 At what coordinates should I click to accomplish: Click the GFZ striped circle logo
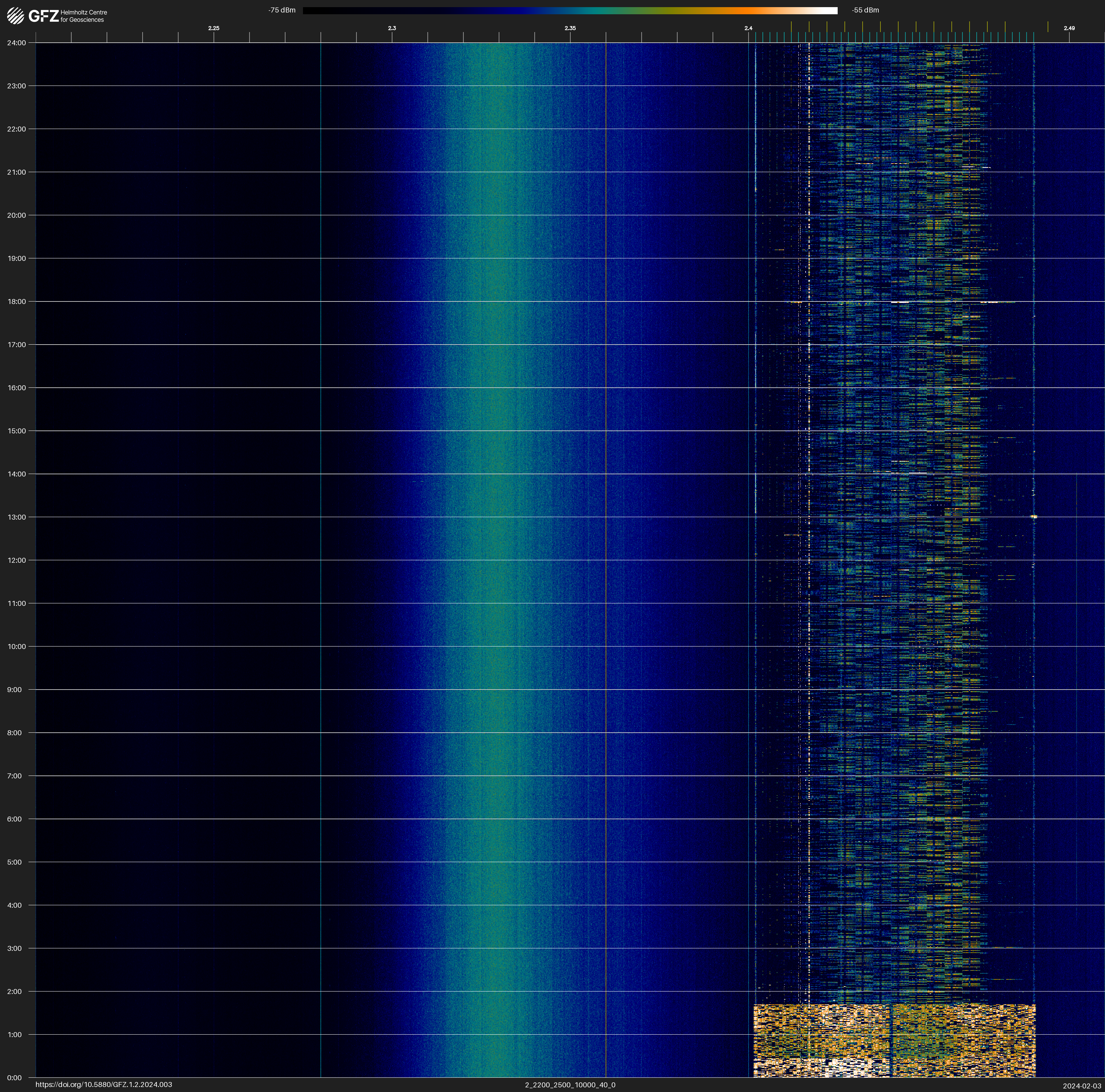point(15,16)
